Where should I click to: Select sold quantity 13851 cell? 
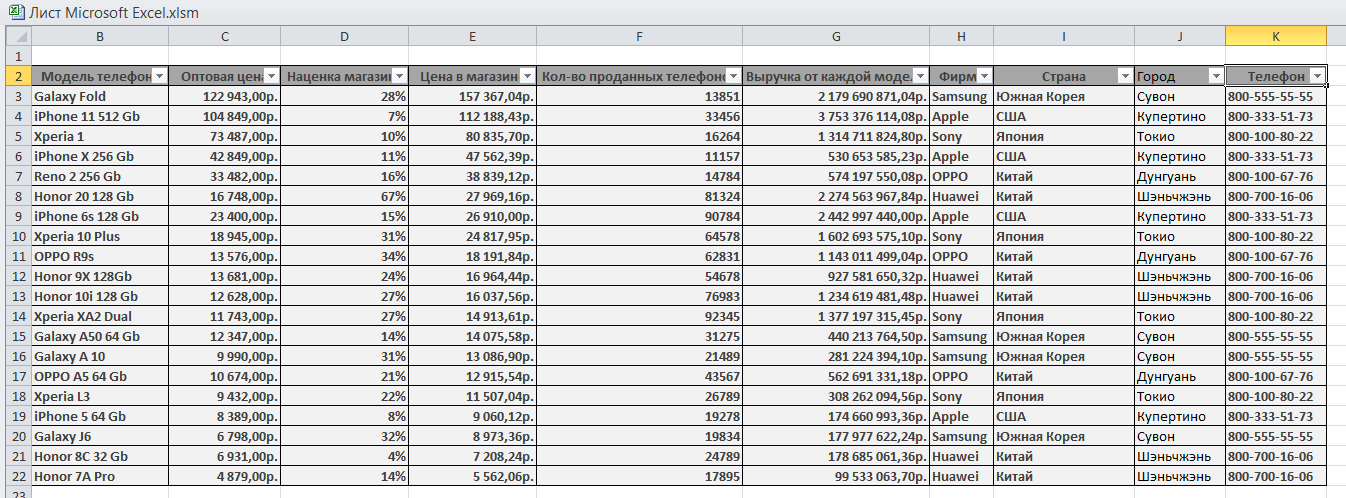coord(639,96)
